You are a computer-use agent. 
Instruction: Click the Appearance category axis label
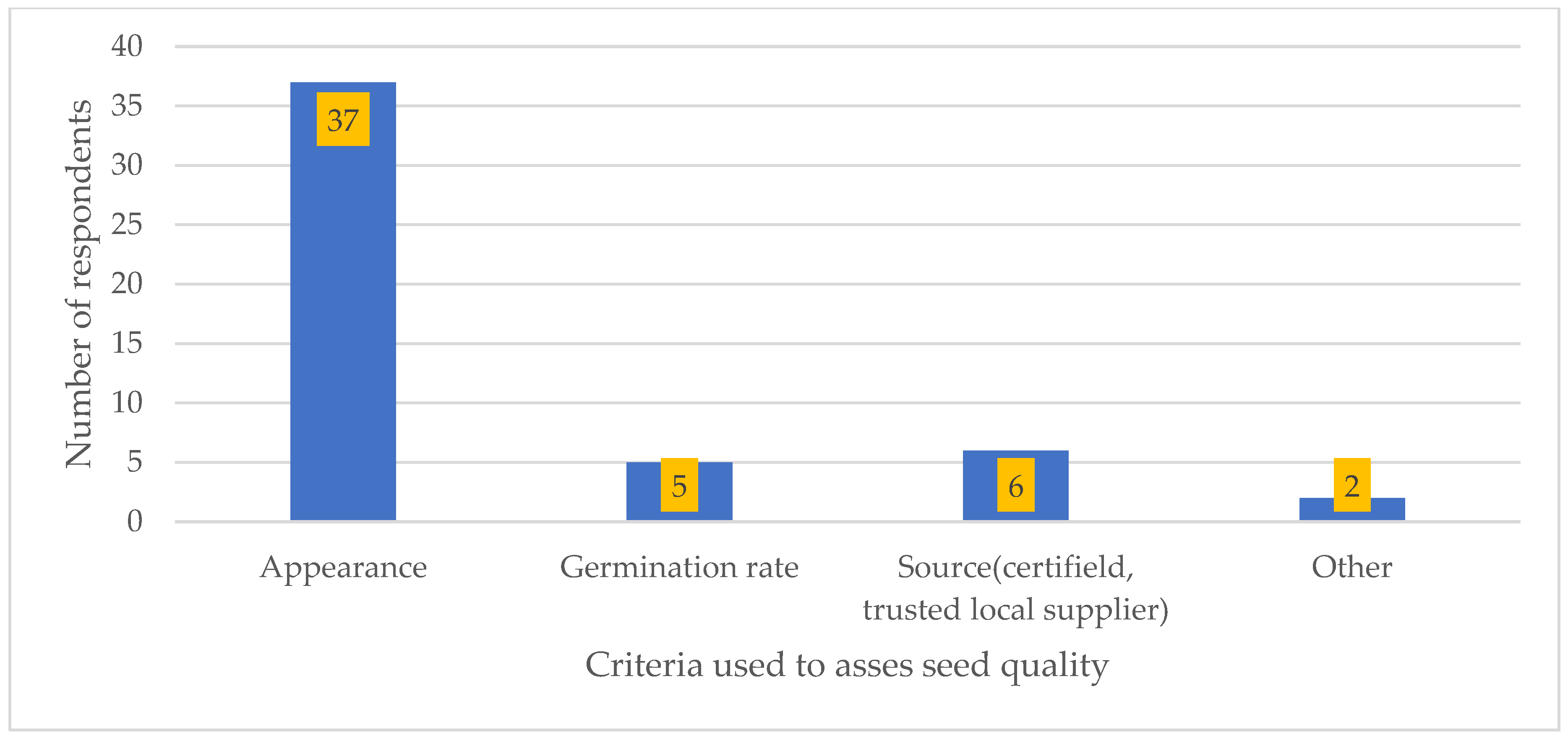click(343, 567)
